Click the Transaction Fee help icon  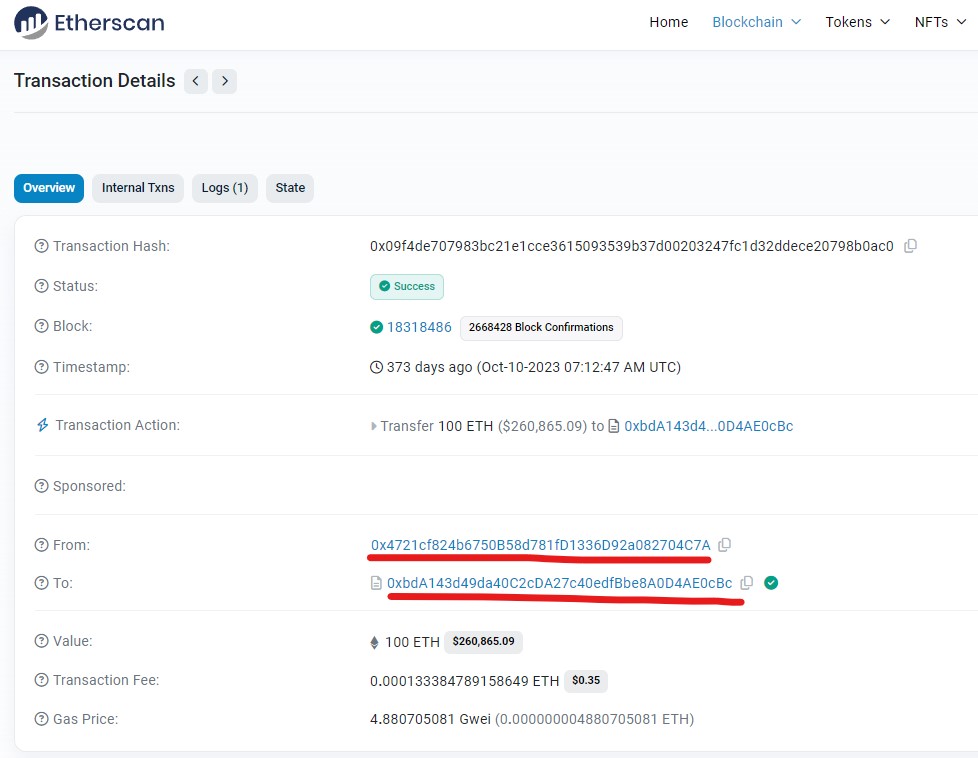click(x=41, y=679)
